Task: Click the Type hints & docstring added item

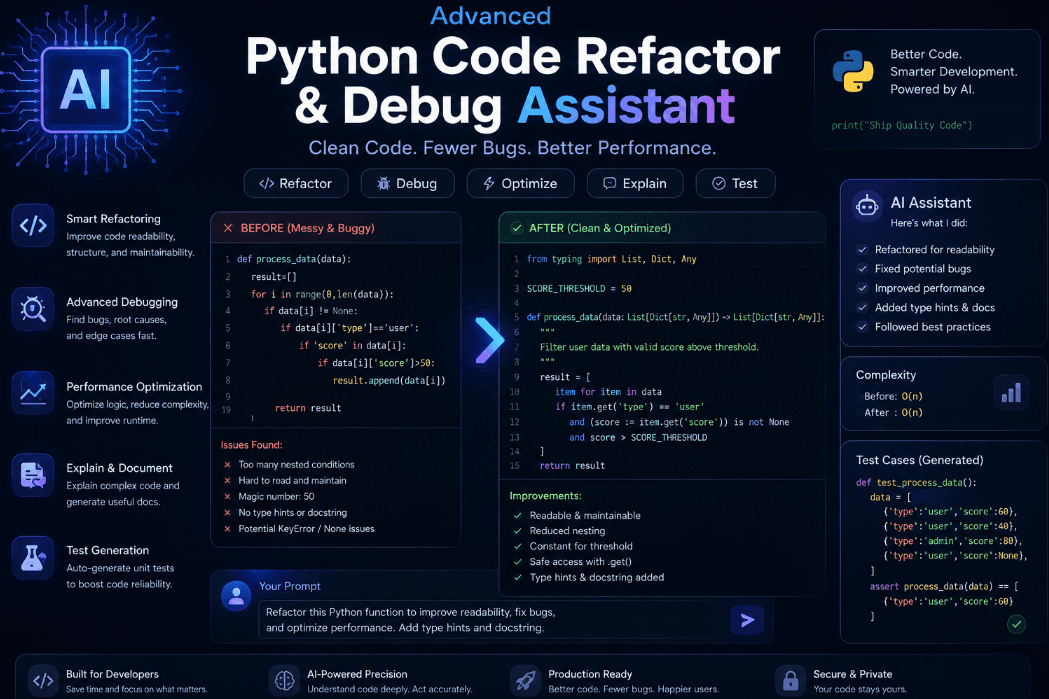Action: [x=597, y=577]
